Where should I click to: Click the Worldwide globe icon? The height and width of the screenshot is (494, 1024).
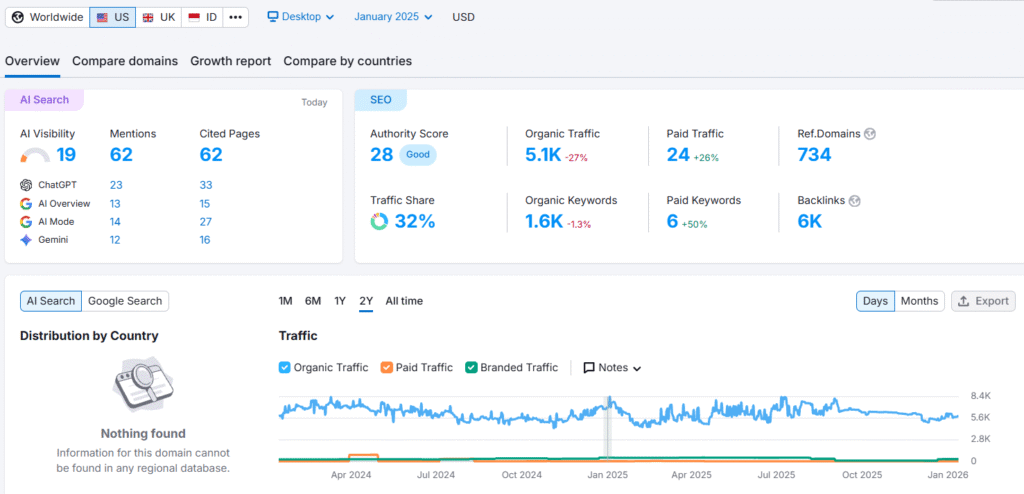coord(18,17)
